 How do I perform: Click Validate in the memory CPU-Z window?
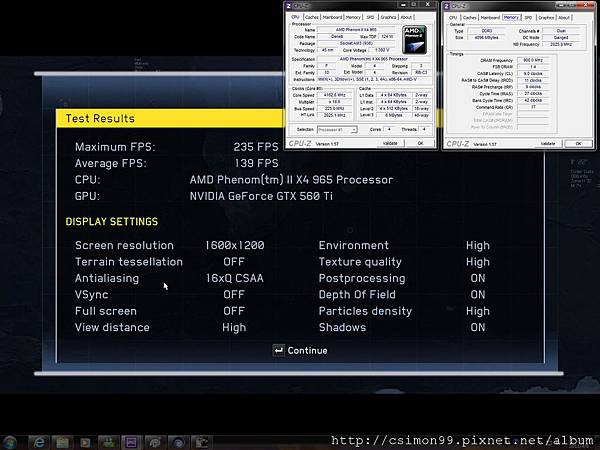(548, 143)
